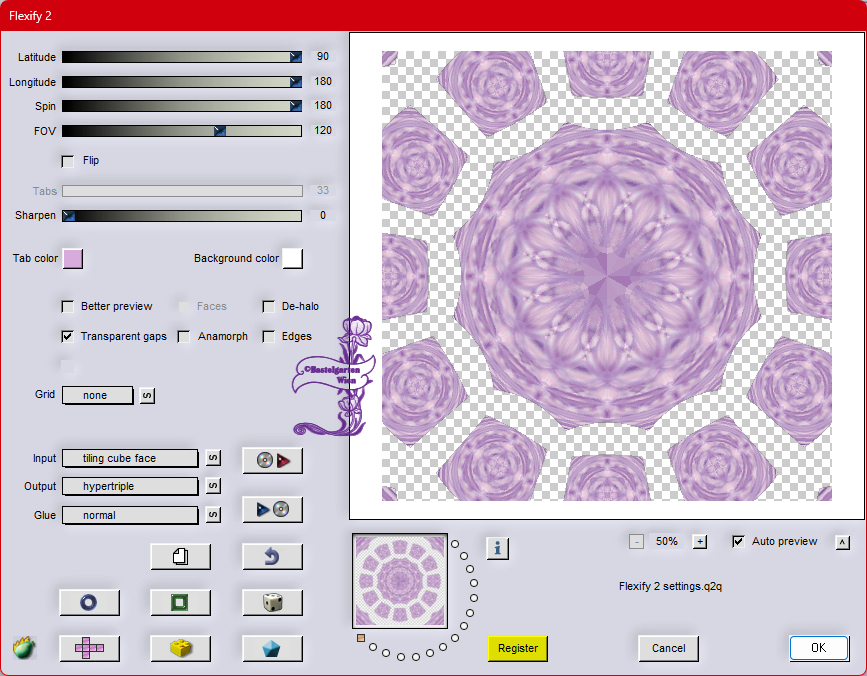This screenshot has height=676, width=867.
Task: Pick the Tab color swatch
Action: 73,259
